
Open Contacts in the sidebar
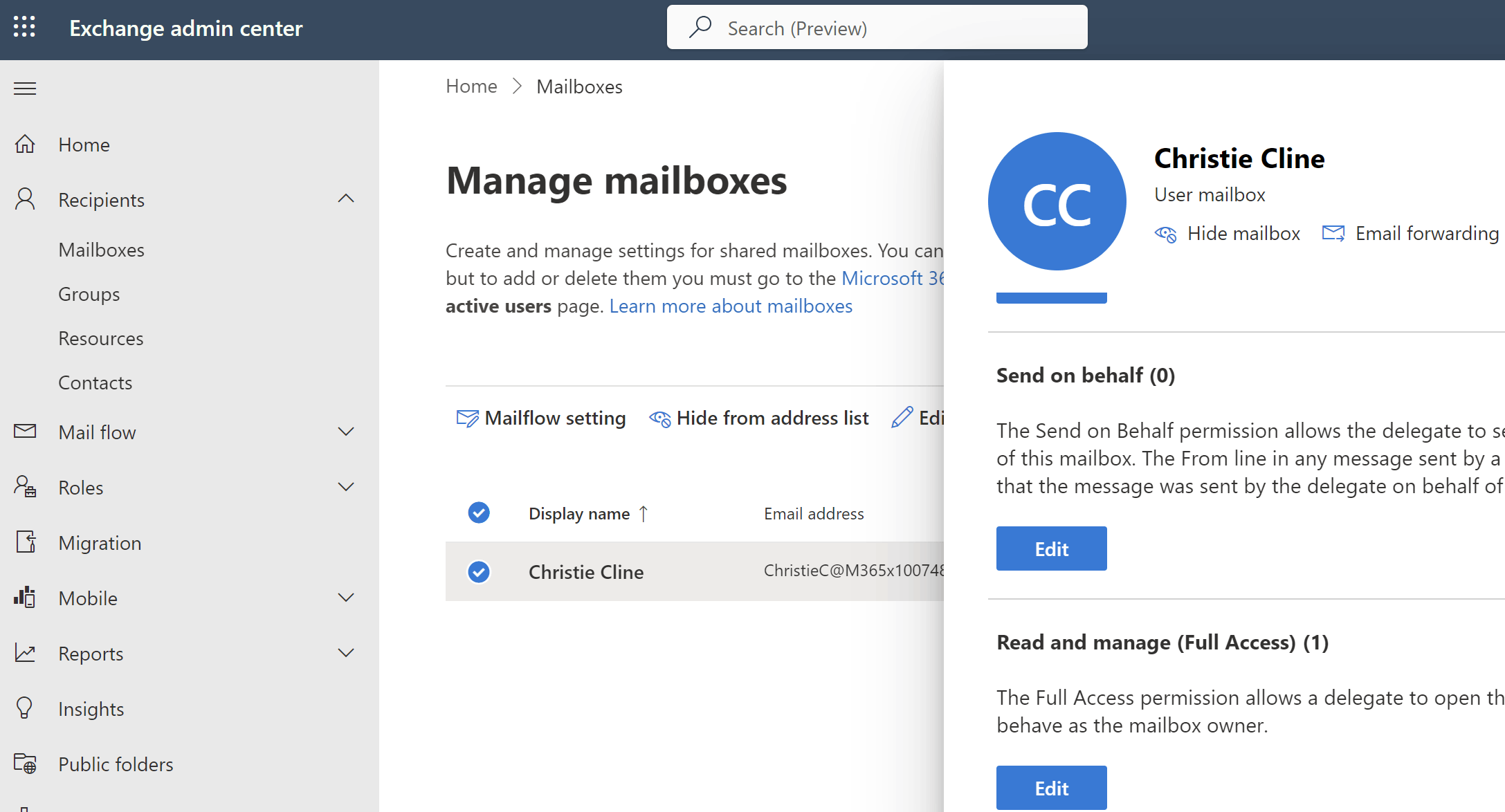pos(95,382)
